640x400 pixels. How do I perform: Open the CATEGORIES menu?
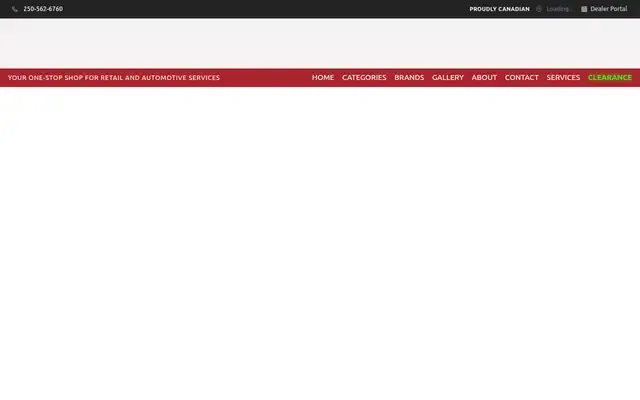[364, 78]
